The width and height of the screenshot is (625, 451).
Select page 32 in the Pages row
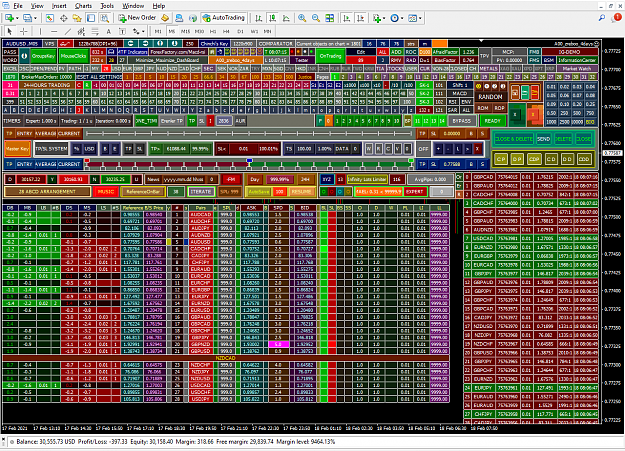593,77
